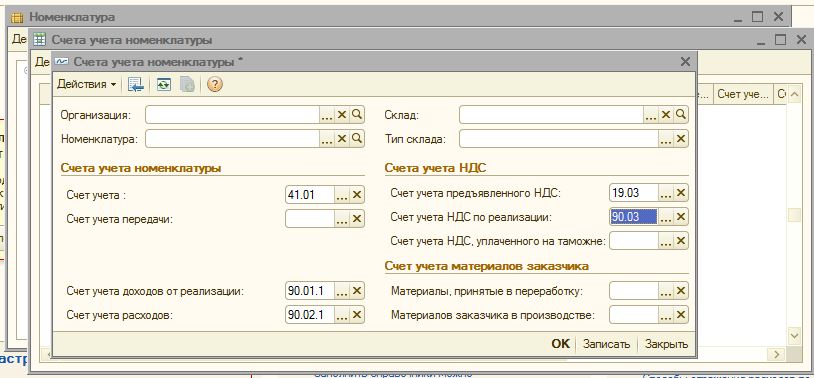Select Материалов заказчика в производстве account via ellipsis
This screenshot has height=378, width=814.
coord(666,315)
